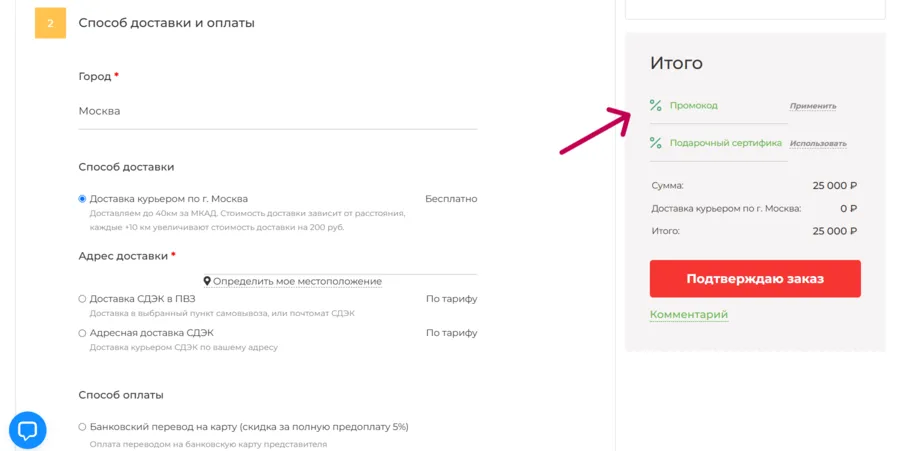Image resolution: width=908 pixels, height=451 pixels.
Task: Click the yellow step 2 badge
Action: click(50, 23)
